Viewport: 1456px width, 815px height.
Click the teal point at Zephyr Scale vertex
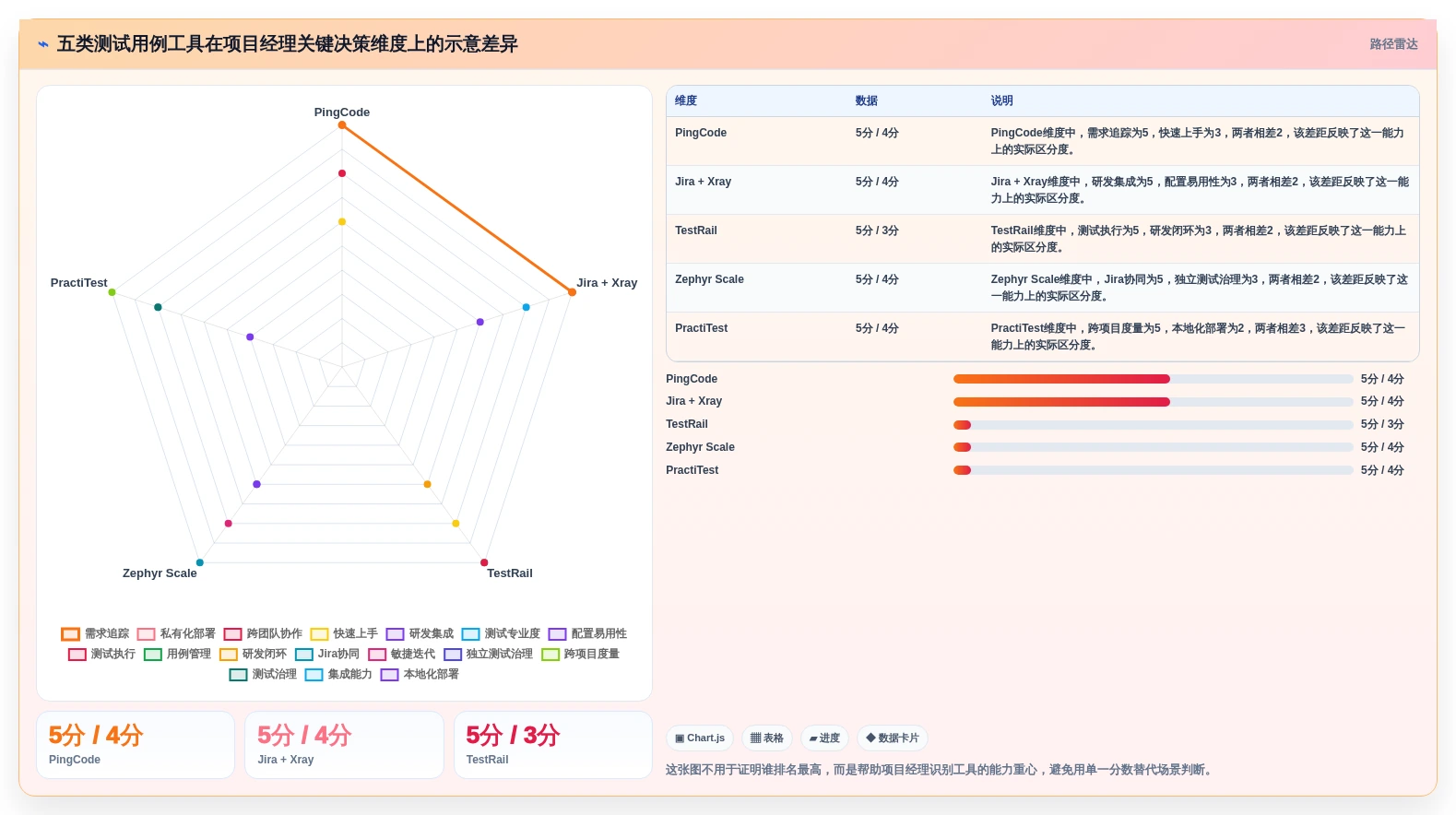(x=199, y=562)
